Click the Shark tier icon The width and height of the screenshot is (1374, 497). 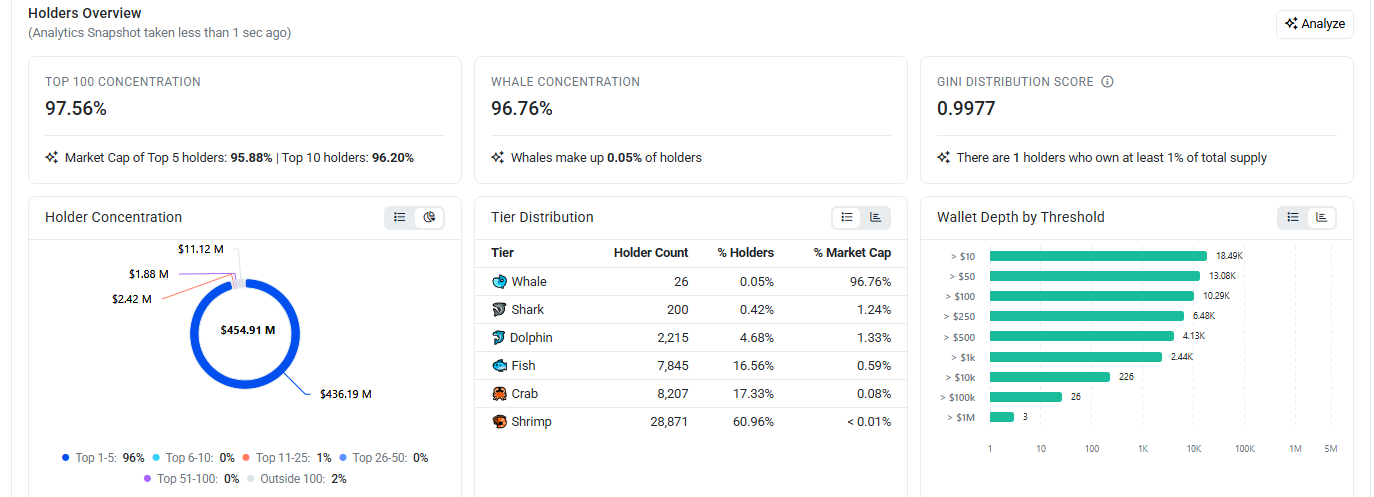(500, 310)
